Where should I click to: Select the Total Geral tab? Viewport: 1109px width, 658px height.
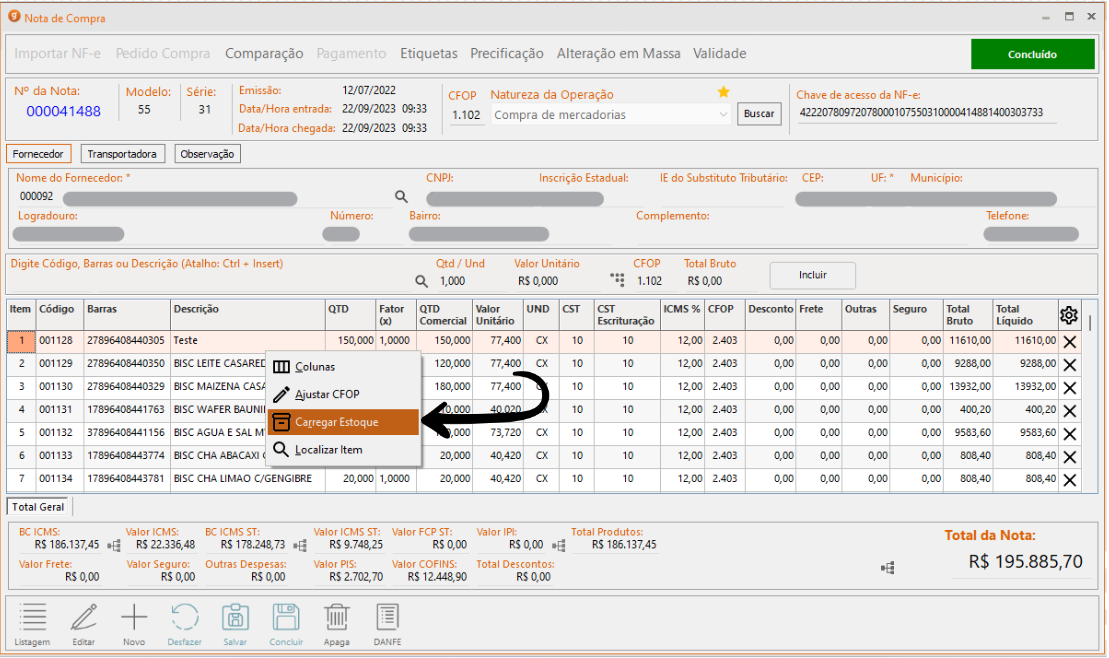pyautogui.click(x=38, y=507)
